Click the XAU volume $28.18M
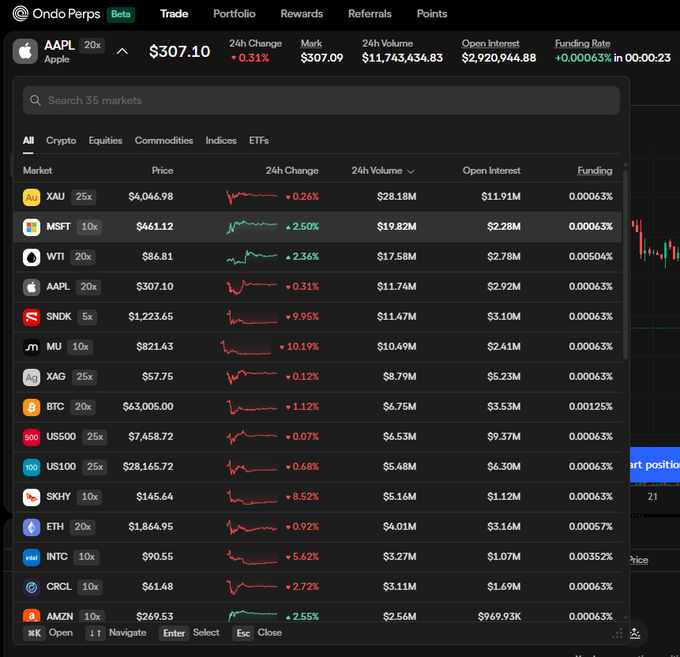Viewport: 680px width, 657px height. [x=396, y=196]
